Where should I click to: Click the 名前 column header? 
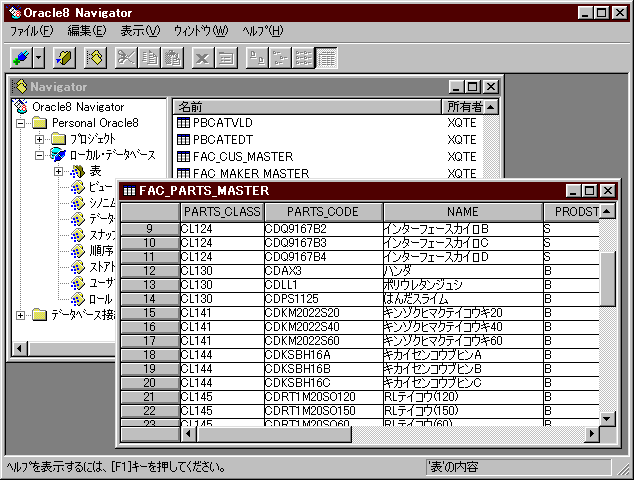click(x=307, y=107)
